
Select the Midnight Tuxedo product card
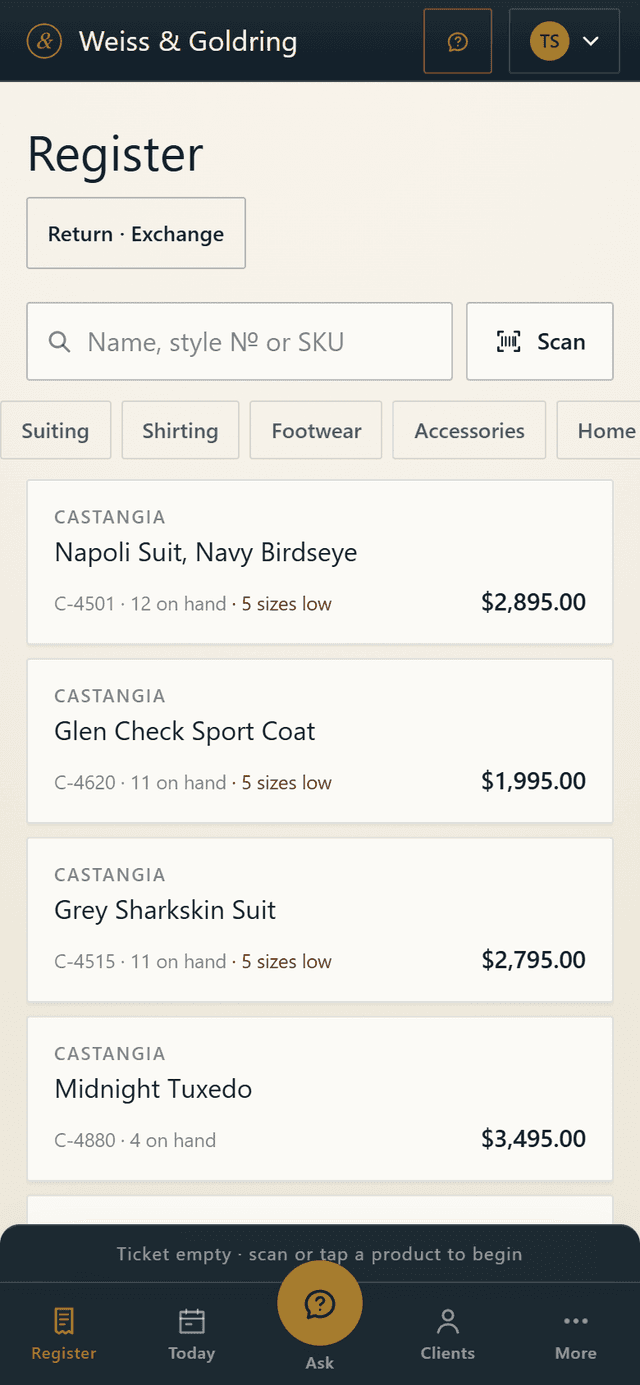[x=320, y=1099]
